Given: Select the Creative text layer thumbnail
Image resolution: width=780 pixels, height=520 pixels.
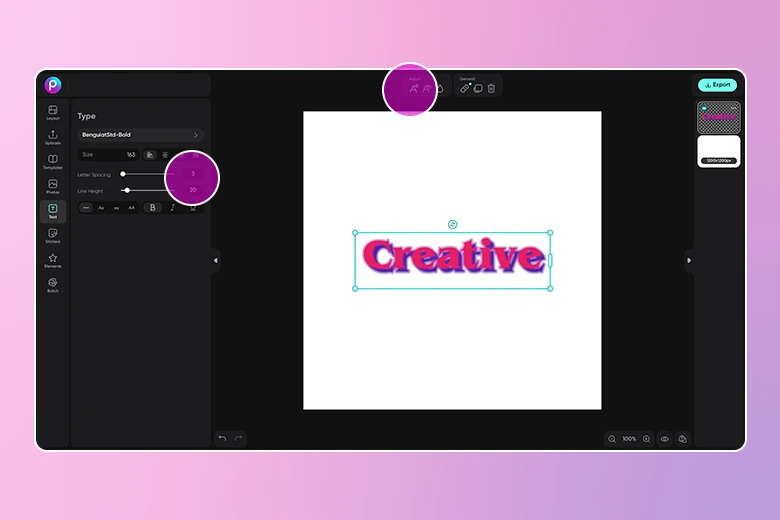Looking at the screenshot, I should click(719, 117).
